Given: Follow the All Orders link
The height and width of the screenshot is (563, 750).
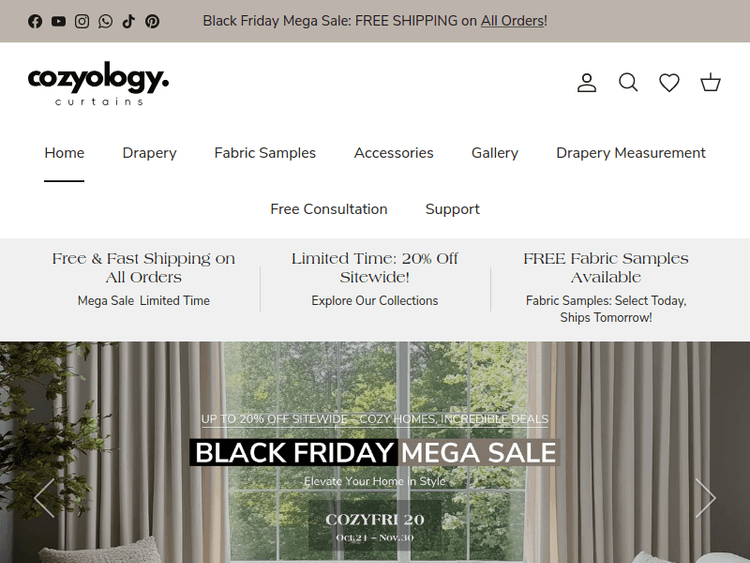Looking at the screenshot, I should click(x=512, y=21).
